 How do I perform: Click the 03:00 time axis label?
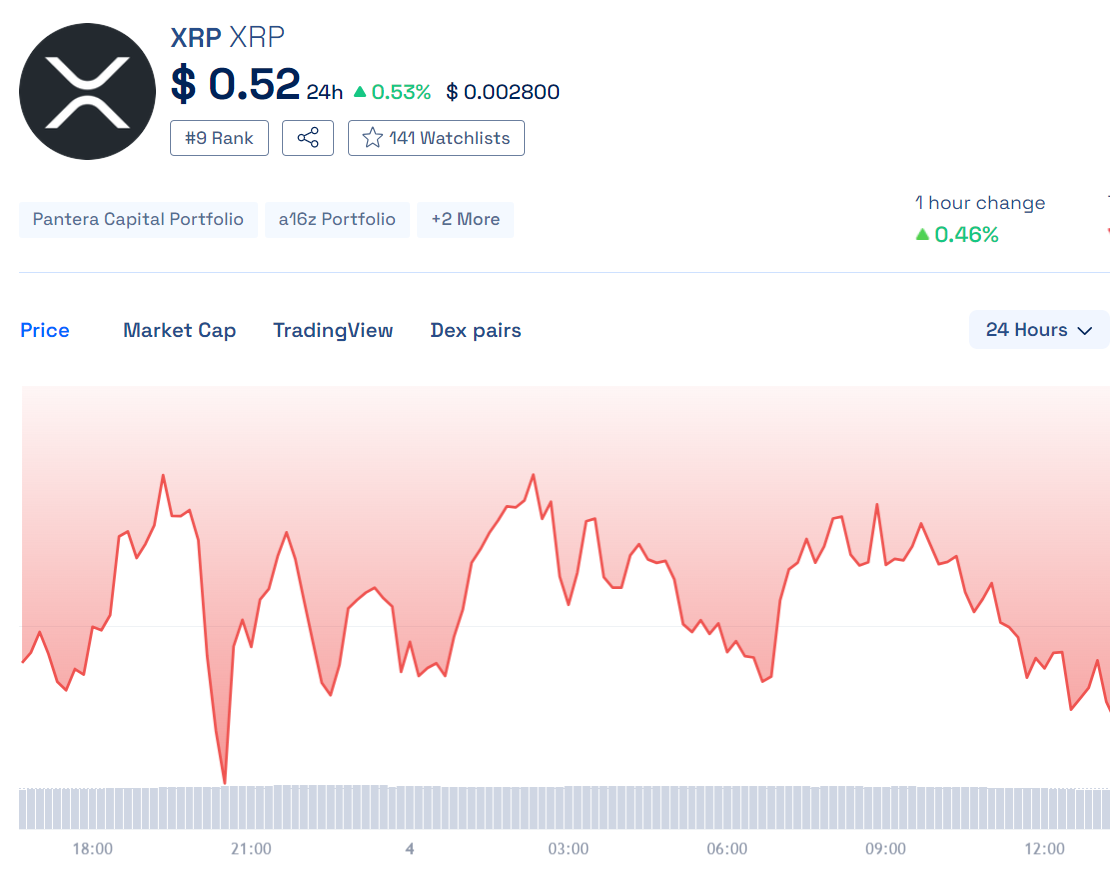point(568,849)
